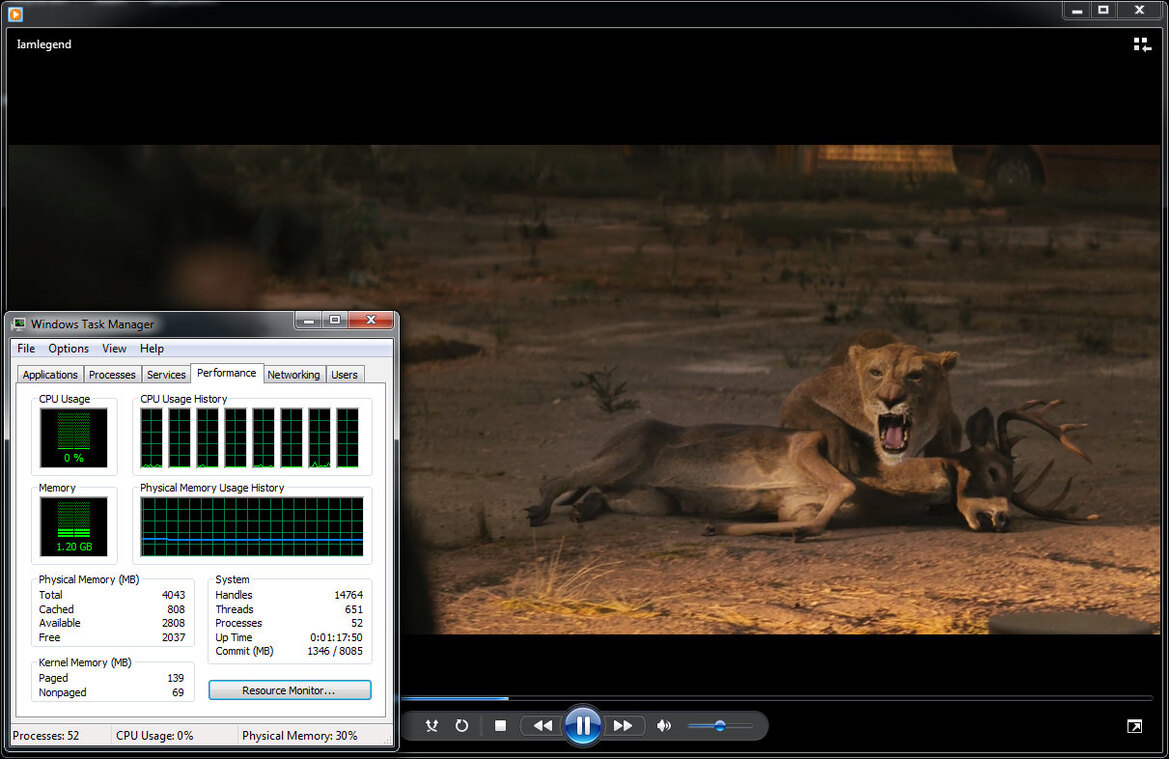This screenshot has height=759, width=1169.
Task: Click the Total memory value 4043
Action: point(173,595)
